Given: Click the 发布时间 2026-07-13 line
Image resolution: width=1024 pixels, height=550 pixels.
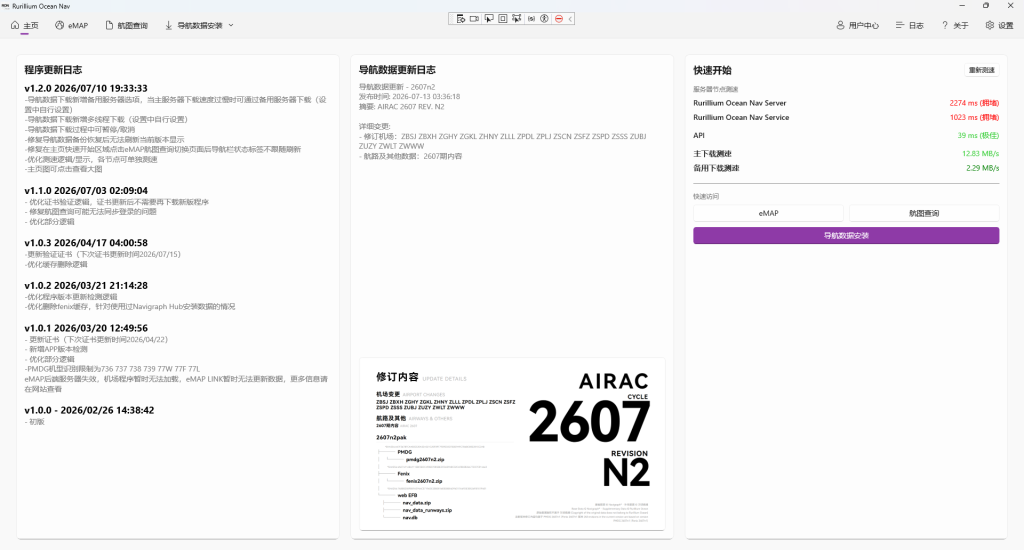Looking at the screenshot, I should (x=409, y=97).
